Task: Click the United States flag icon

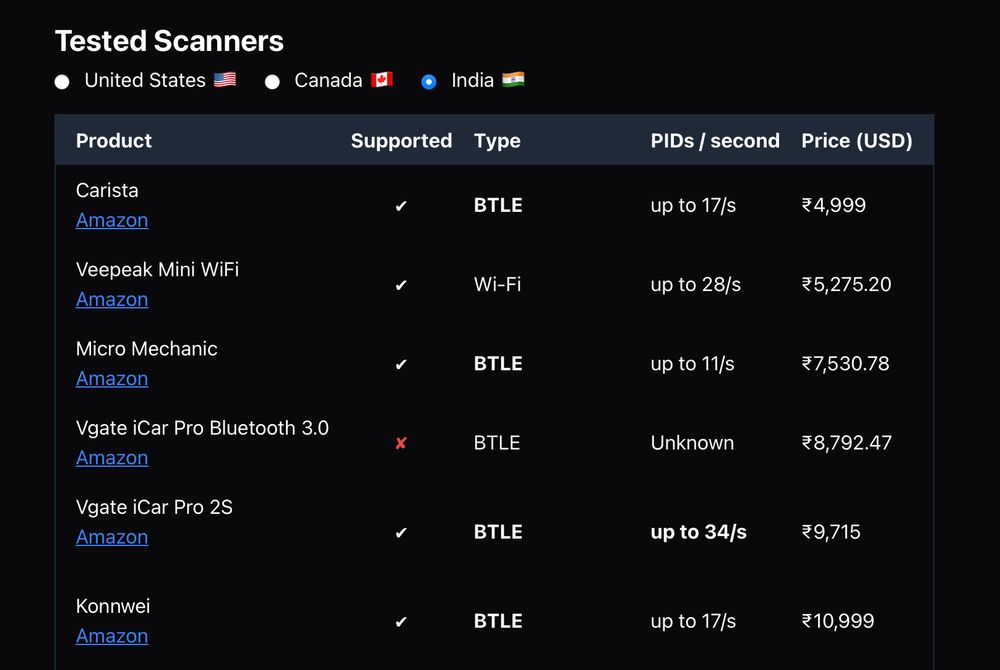Action: 224,80
